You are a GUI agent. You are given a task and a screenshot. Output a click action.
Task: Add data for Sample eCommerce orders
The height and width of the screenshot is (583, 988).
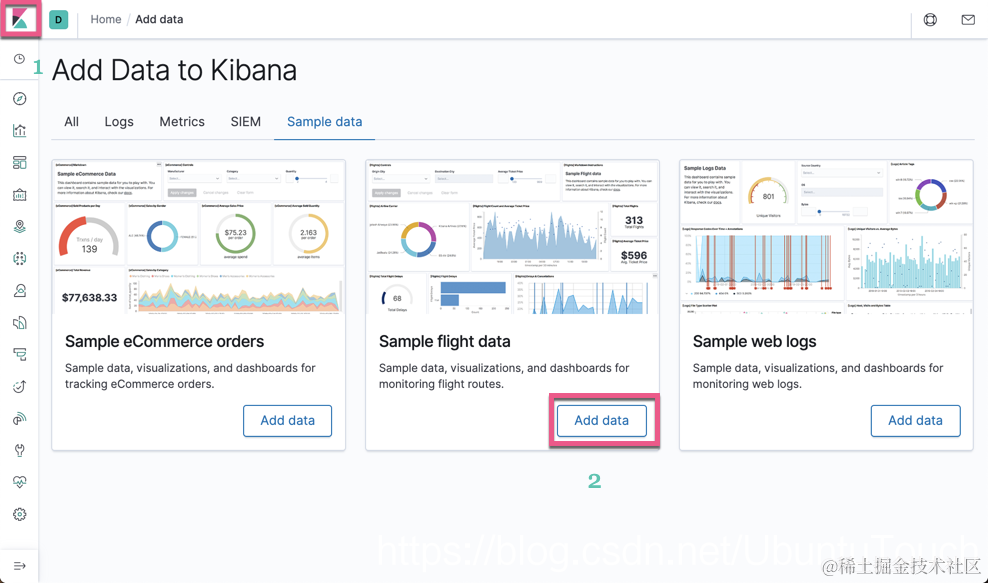[287, 420]
